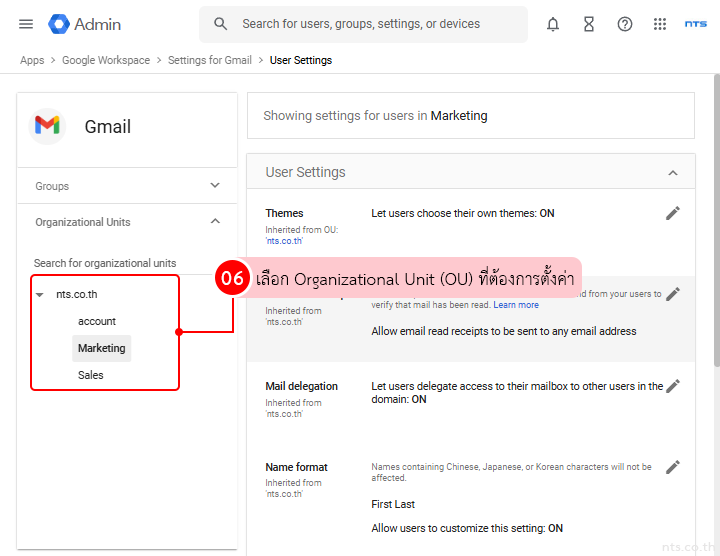The height and width of the screenshot is (556, 720).
Task: Click the Themes setting title
Action: 284,213
